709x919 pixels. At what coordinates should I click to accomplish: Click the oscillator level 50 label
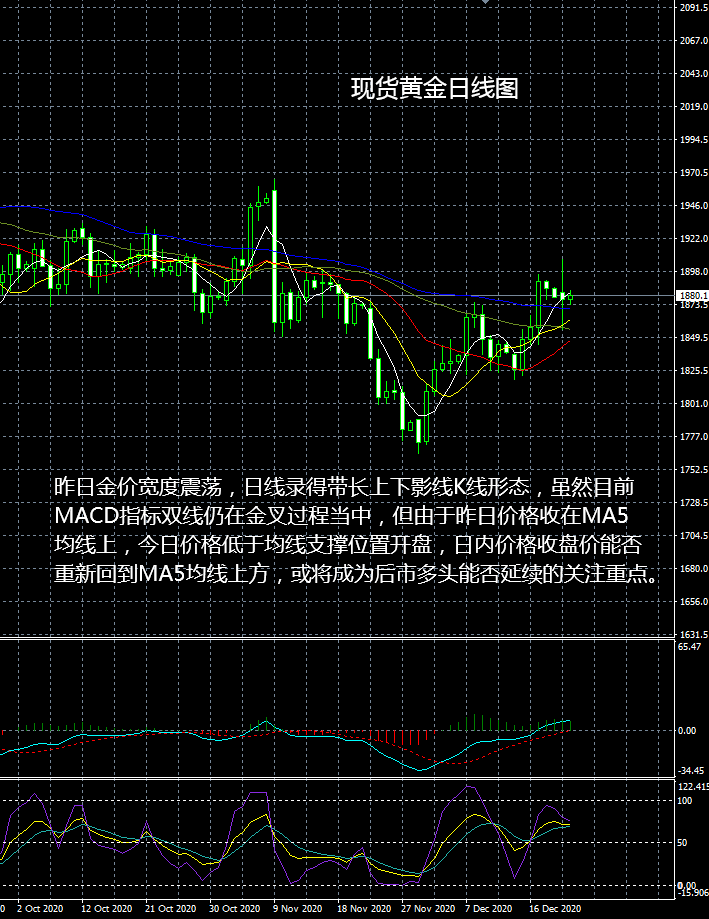(x=682, y=843)
